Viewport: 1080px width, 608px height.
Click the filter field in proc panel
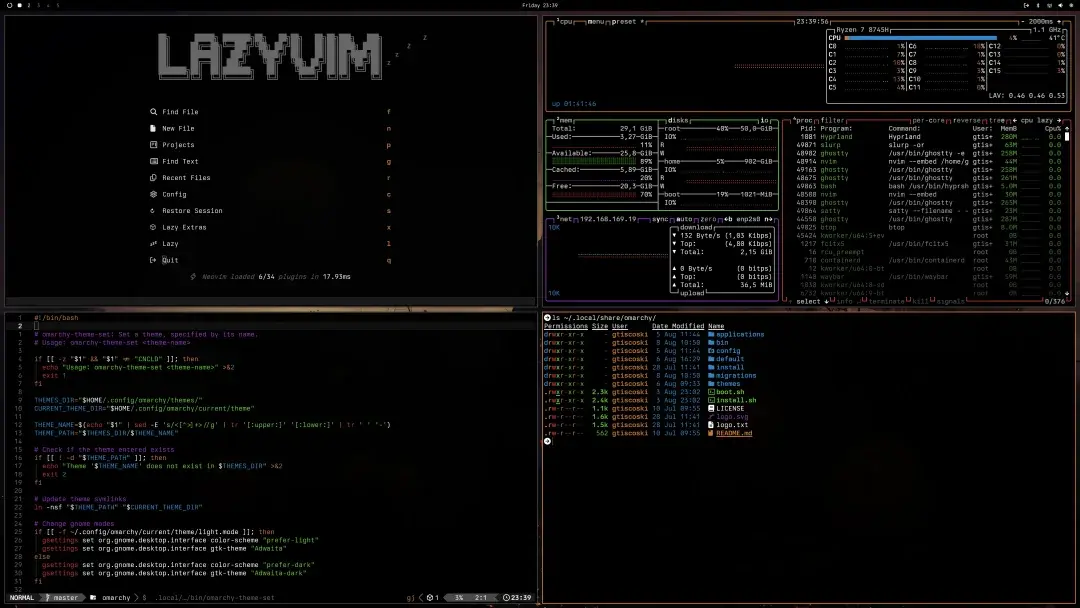pyautogui.click(x=832, y=120)
